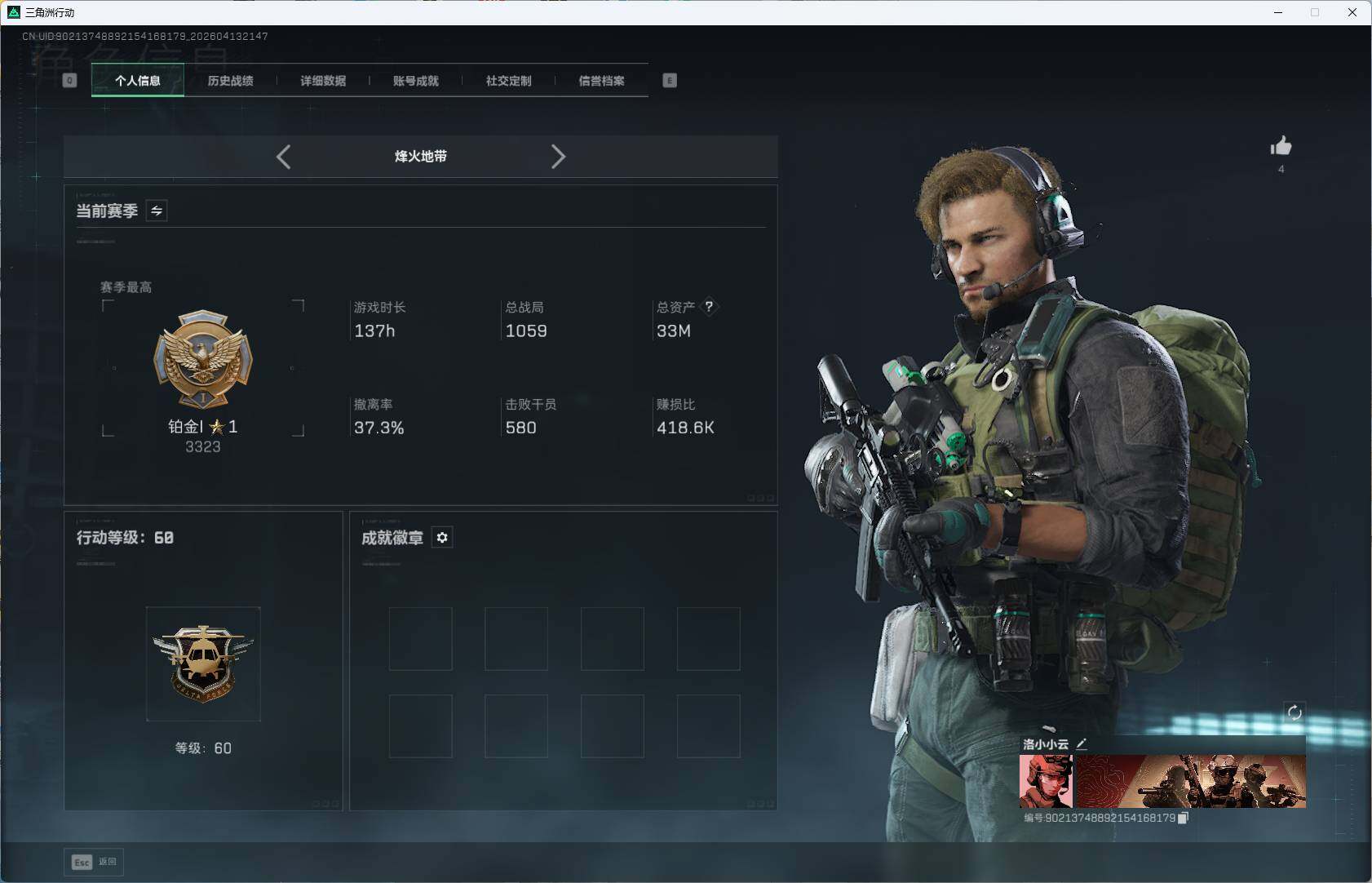The width and height of the screenshot is (1372, 883).
Task: Click the 游戏时长 value 137h
Action: 374,331
